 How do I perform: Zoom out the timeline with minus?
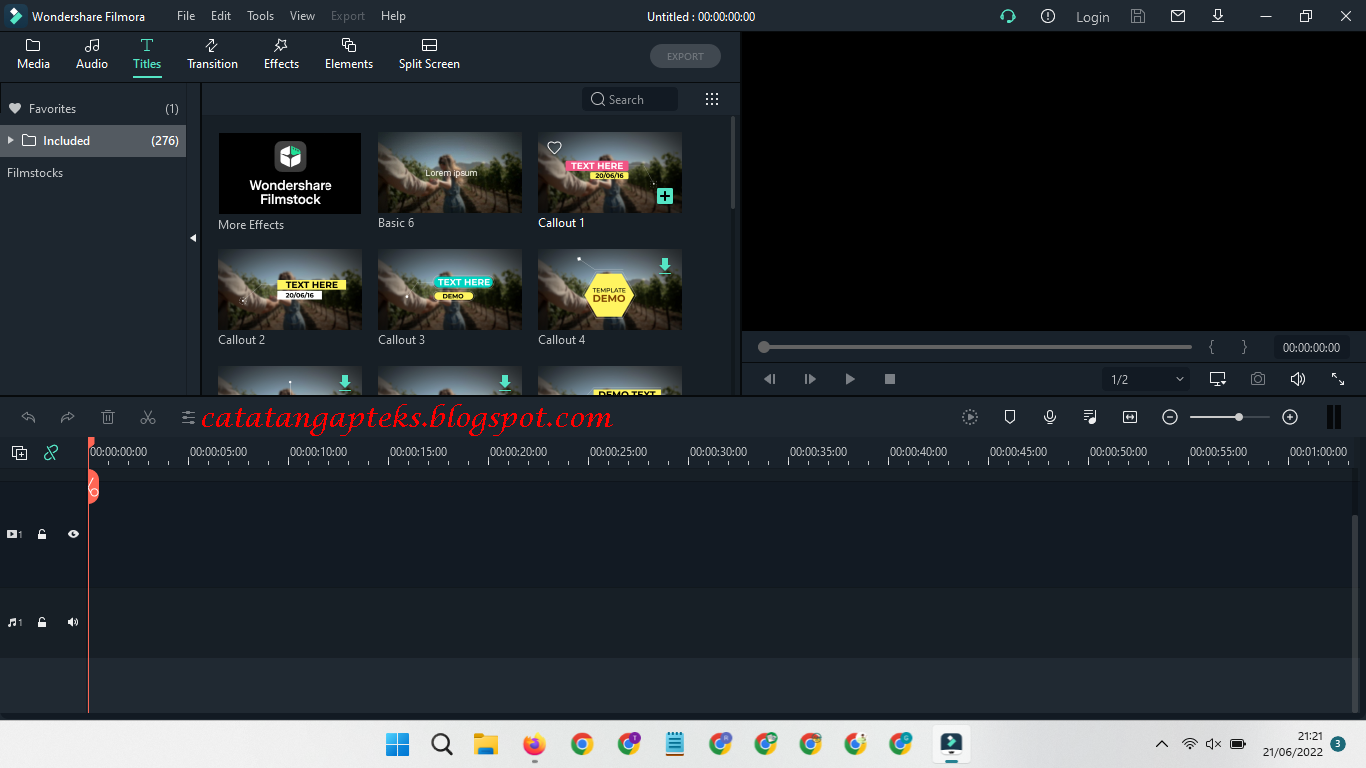1170,417
